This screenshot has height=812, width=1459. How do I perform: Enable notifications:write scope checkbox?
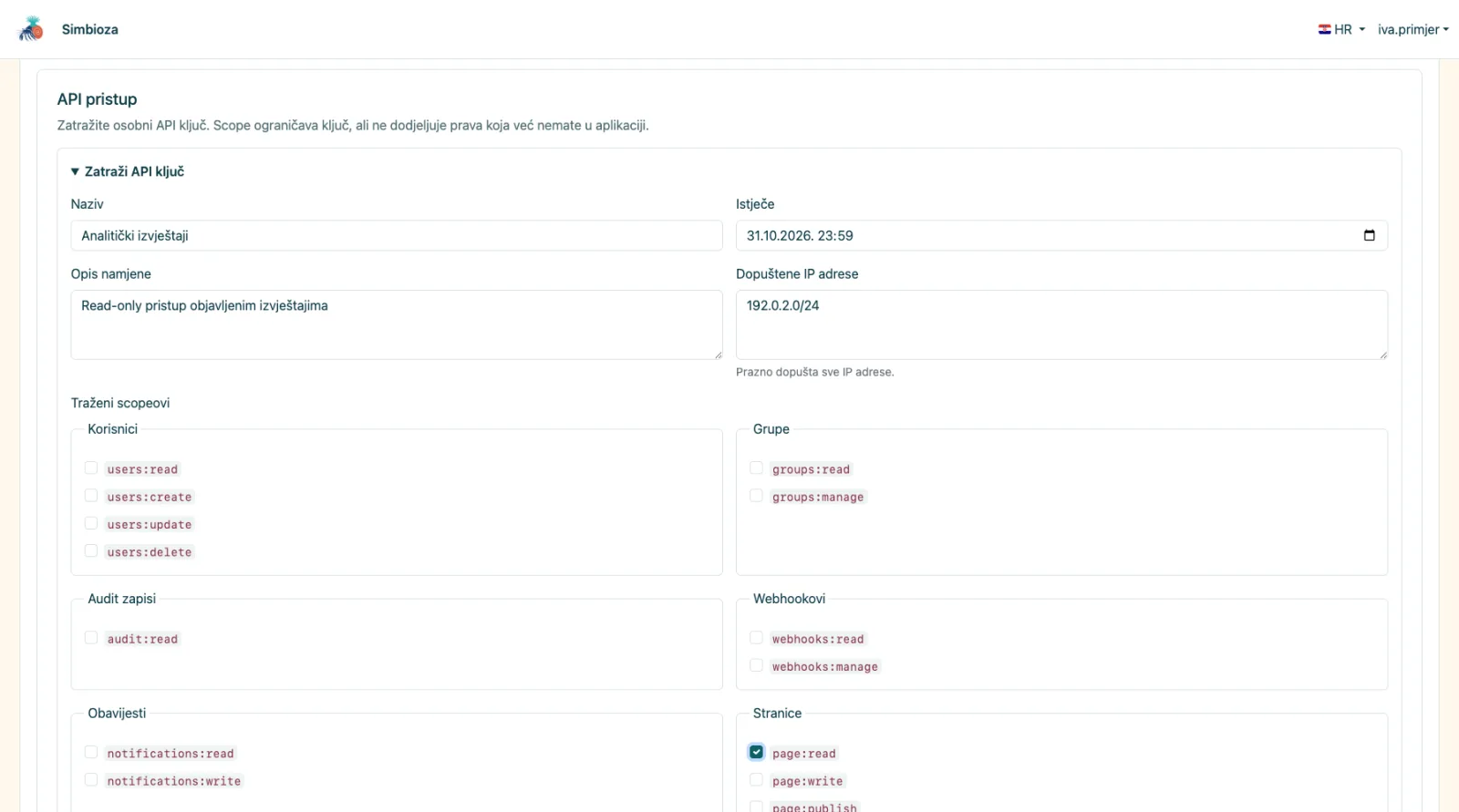[x=91, y=780]
